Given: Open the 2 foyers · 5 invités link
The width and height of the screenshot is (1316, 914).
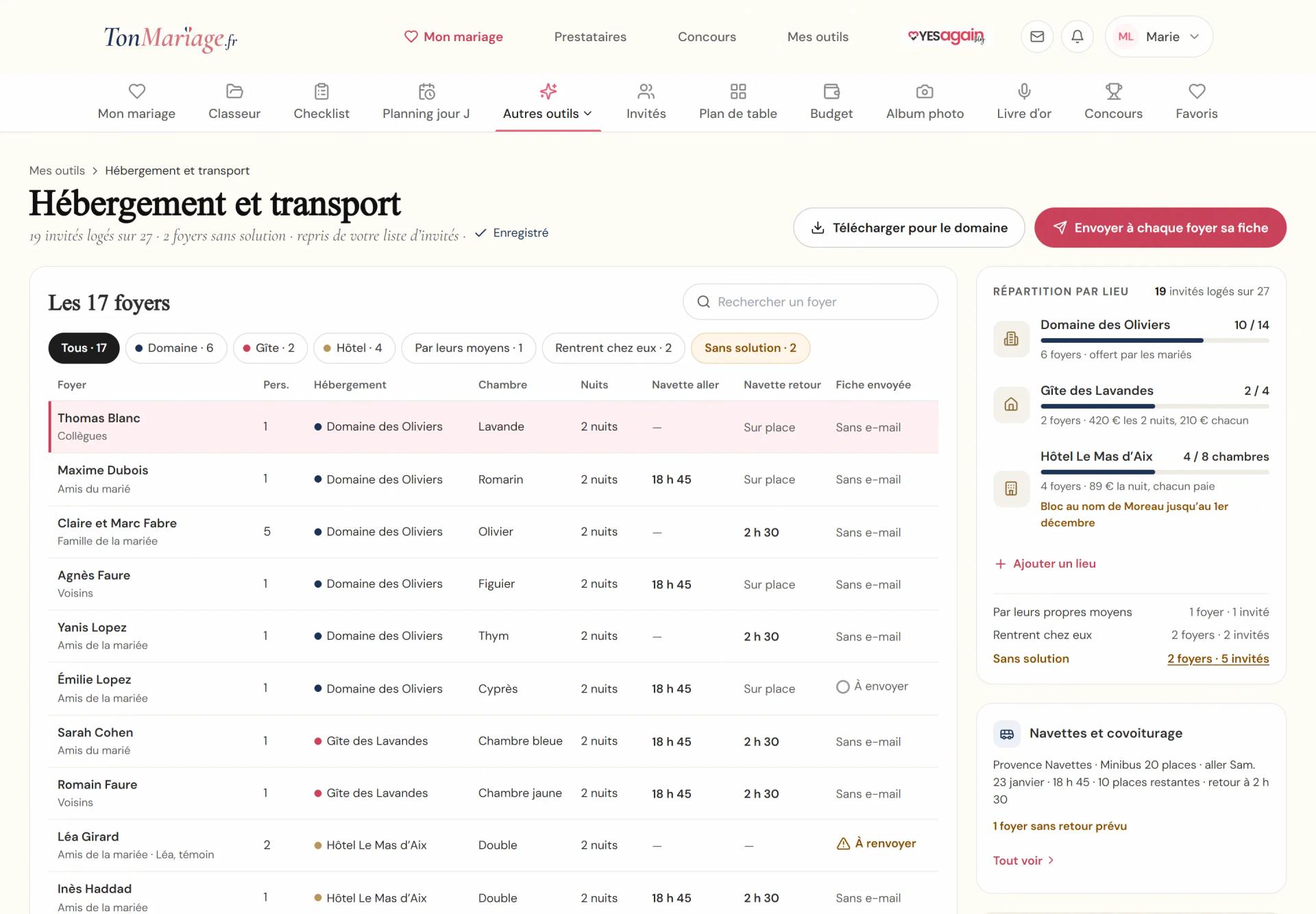Looking at the screenshot, I should [1218, 659].
